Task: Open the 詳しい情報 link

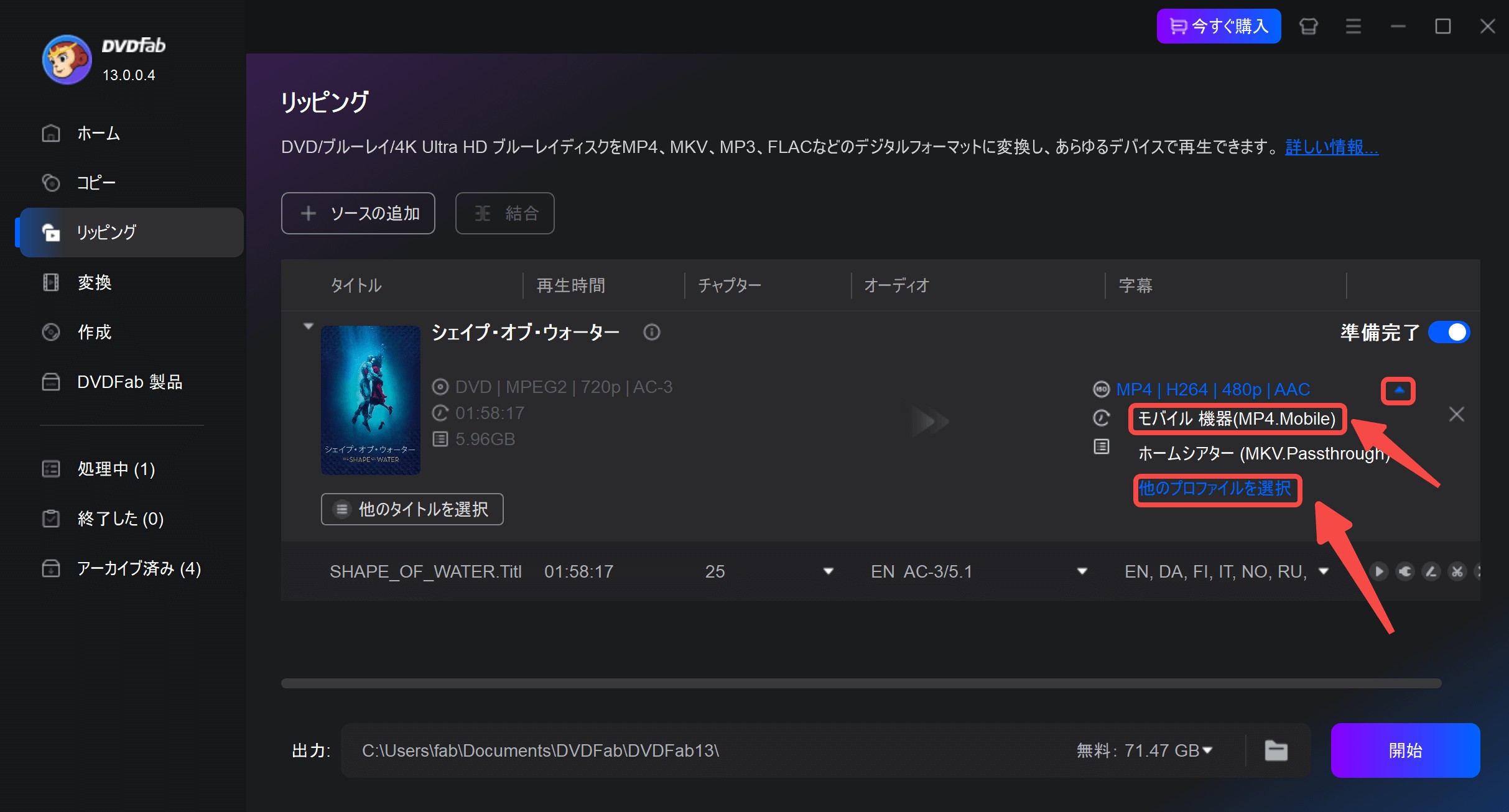Action: coord(1332,147)
